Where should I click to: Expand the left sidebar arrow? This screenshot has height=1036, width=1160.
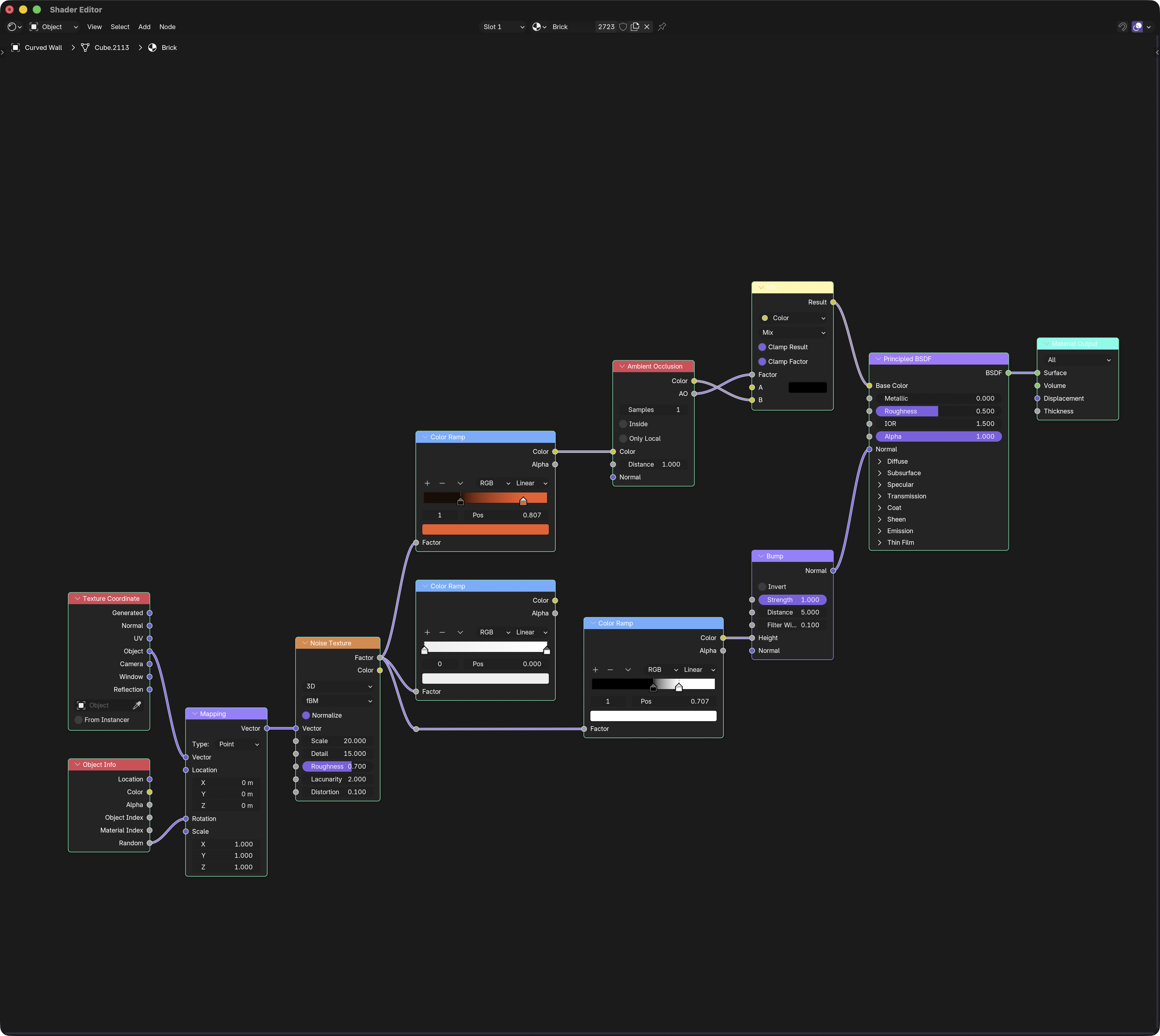[2, 52]
